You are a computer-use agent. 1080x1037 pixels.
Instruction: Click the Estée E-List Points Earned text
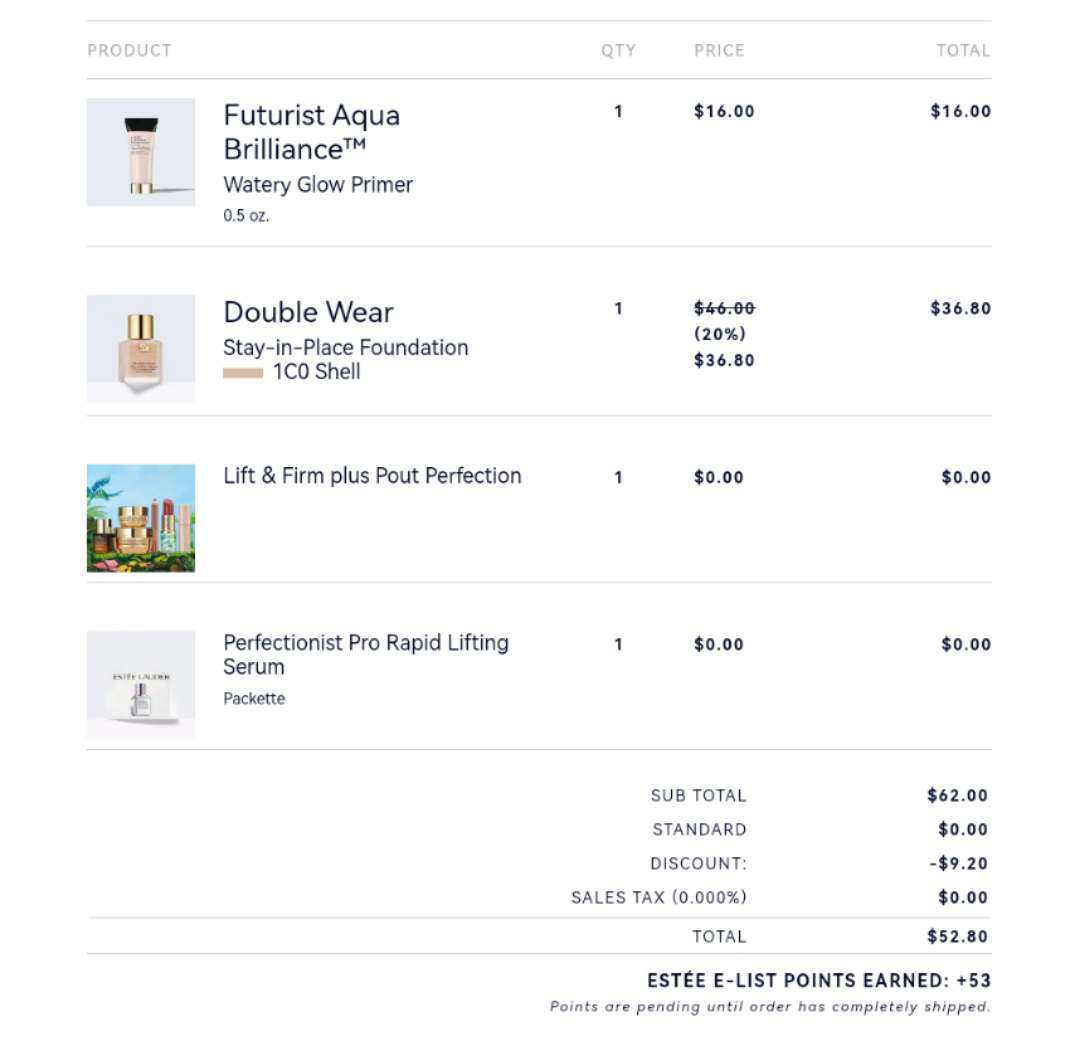[819, 981]
